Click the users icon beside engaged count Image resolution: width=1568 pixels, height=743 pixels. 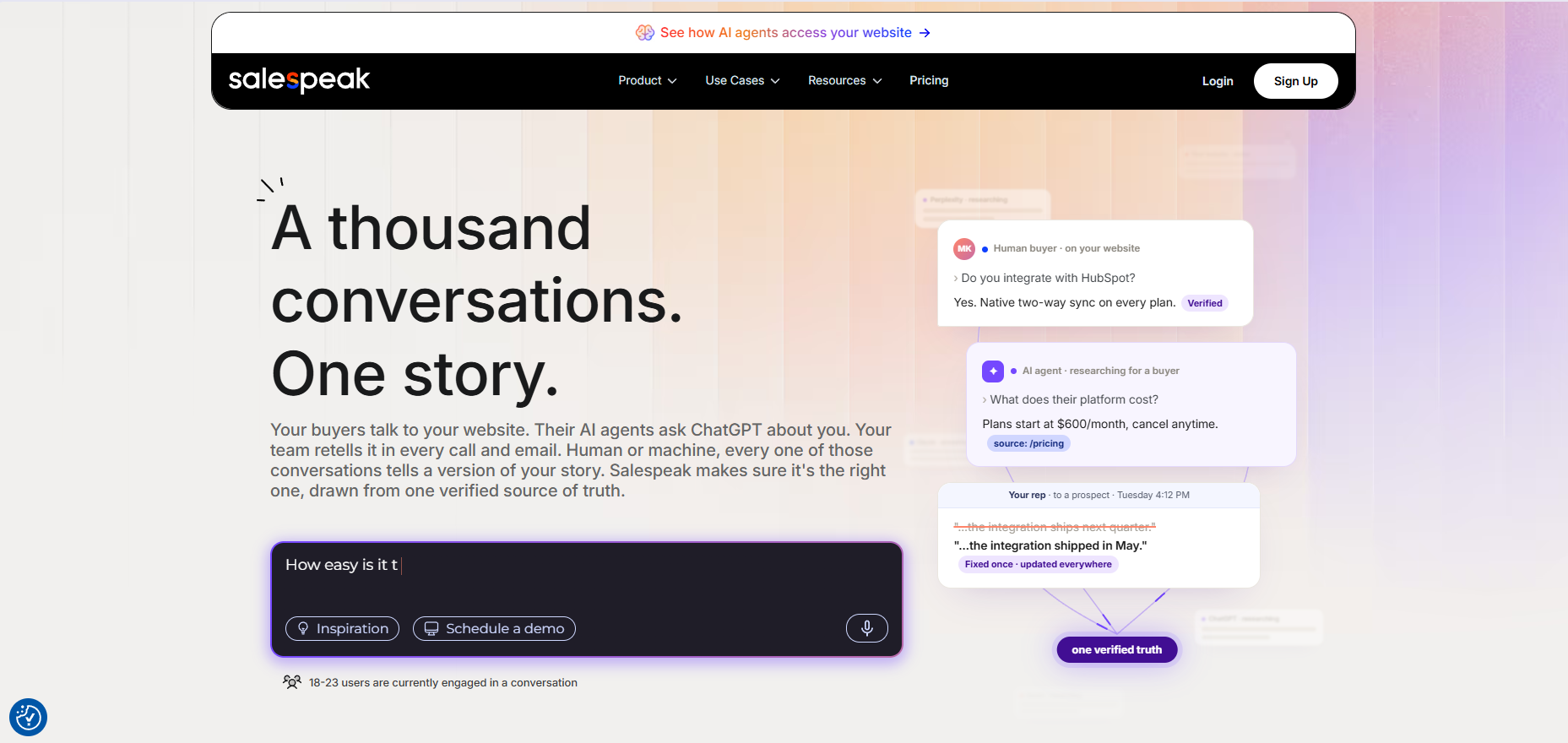[292, 682]
